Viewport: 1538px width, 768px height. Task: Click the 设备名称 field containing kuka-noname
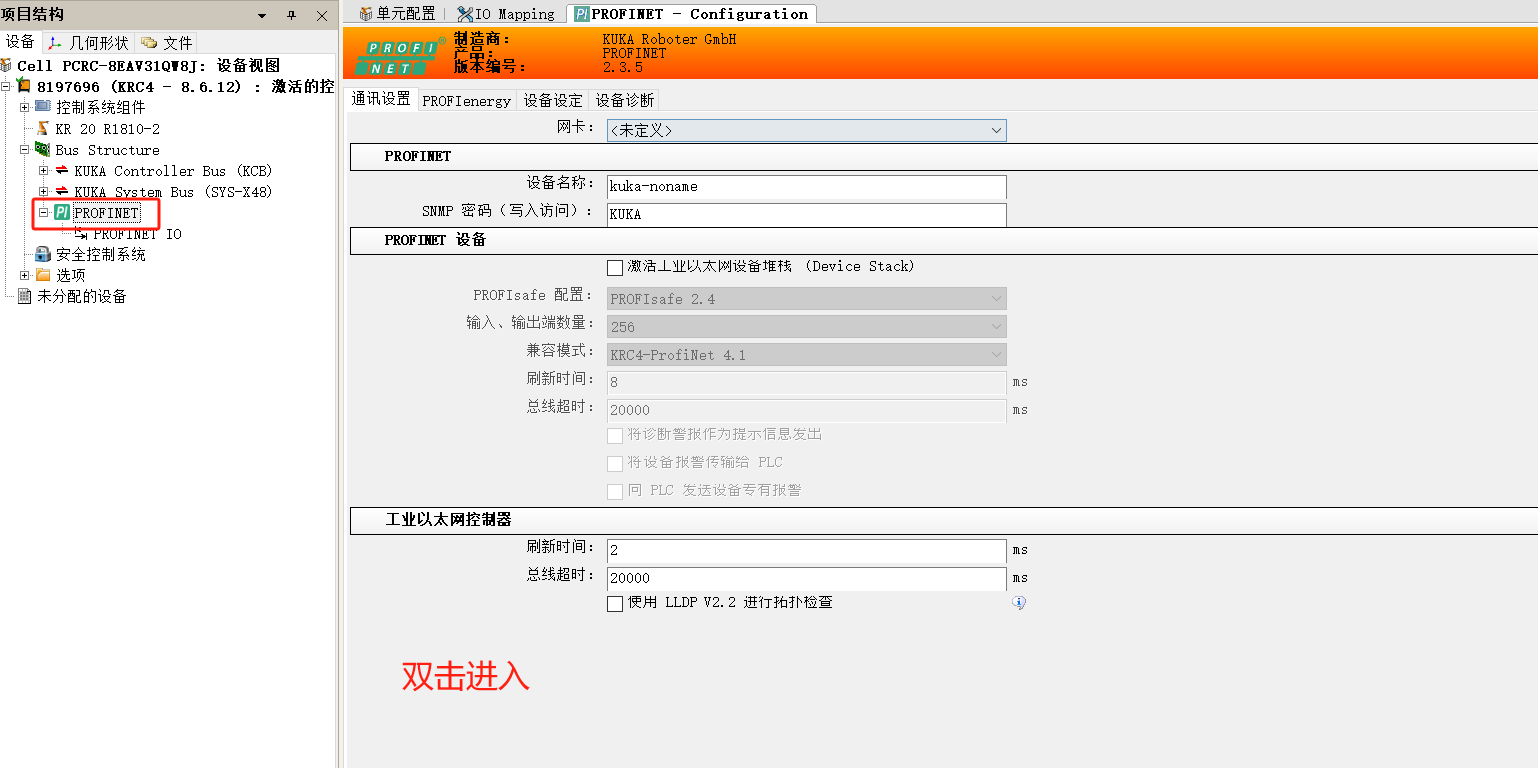(x=806, y=187)
